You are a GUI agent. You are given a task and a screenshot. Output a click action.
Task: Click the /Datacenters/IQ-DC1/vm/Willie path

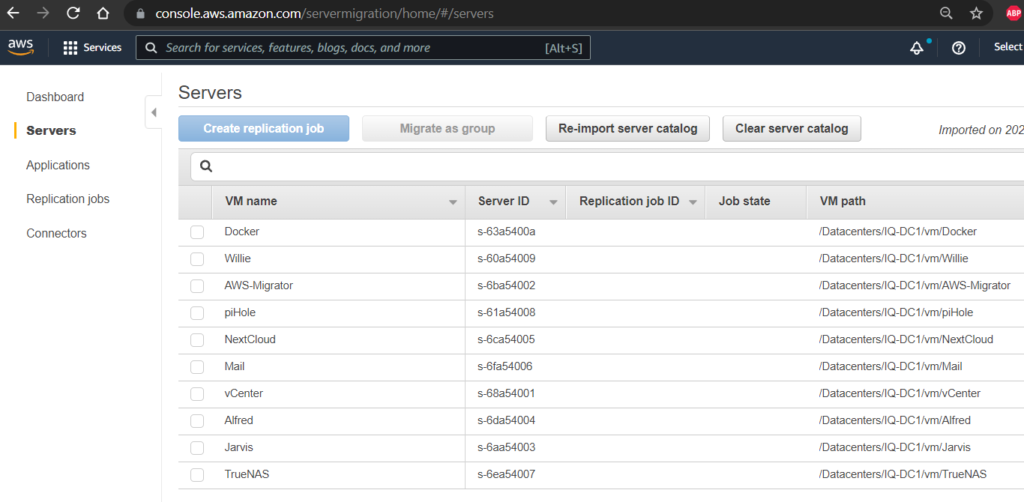coord(893,259)
